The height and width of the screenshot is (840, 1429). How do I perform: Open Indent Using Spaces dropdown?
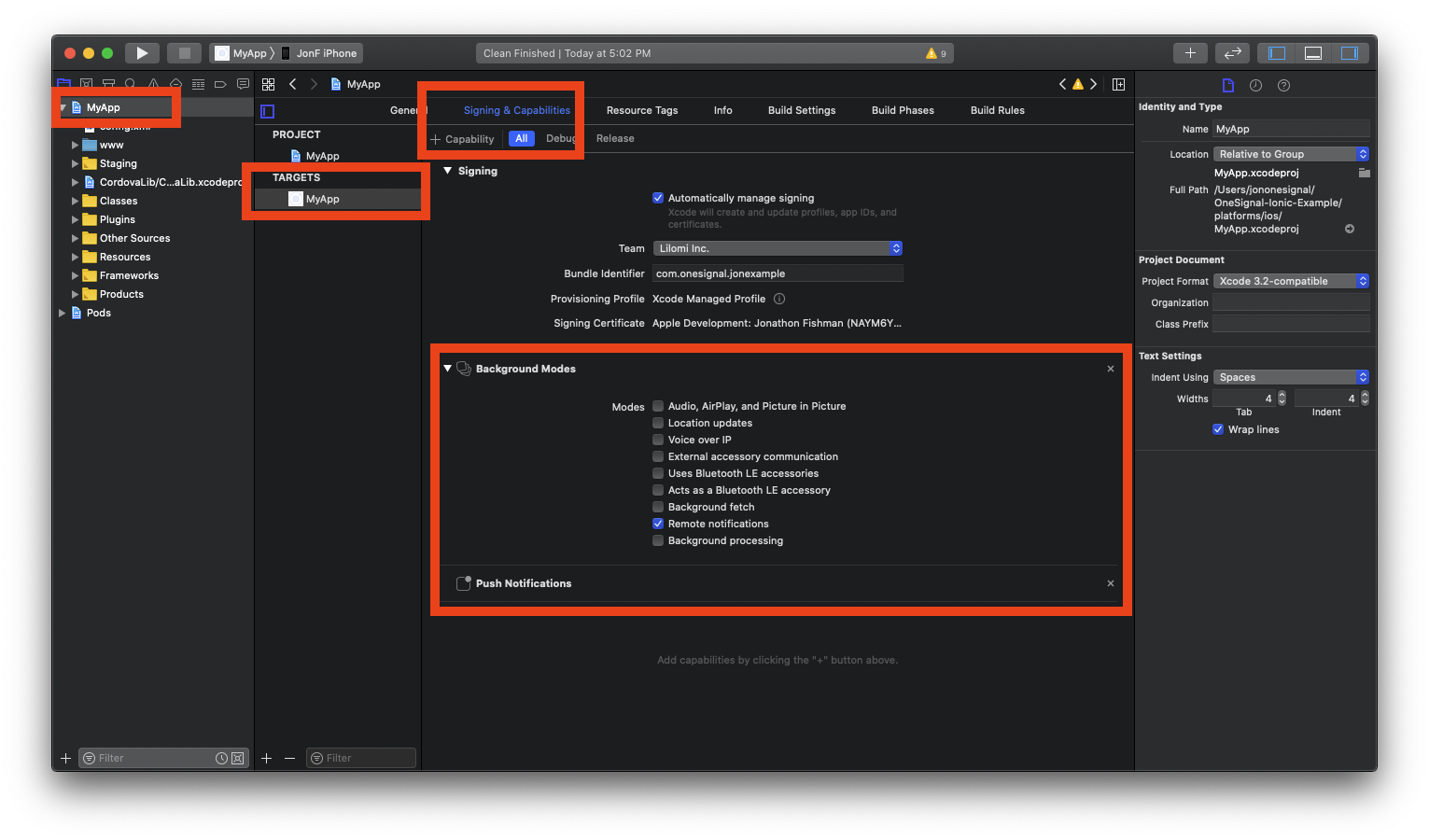point(1291,377)
